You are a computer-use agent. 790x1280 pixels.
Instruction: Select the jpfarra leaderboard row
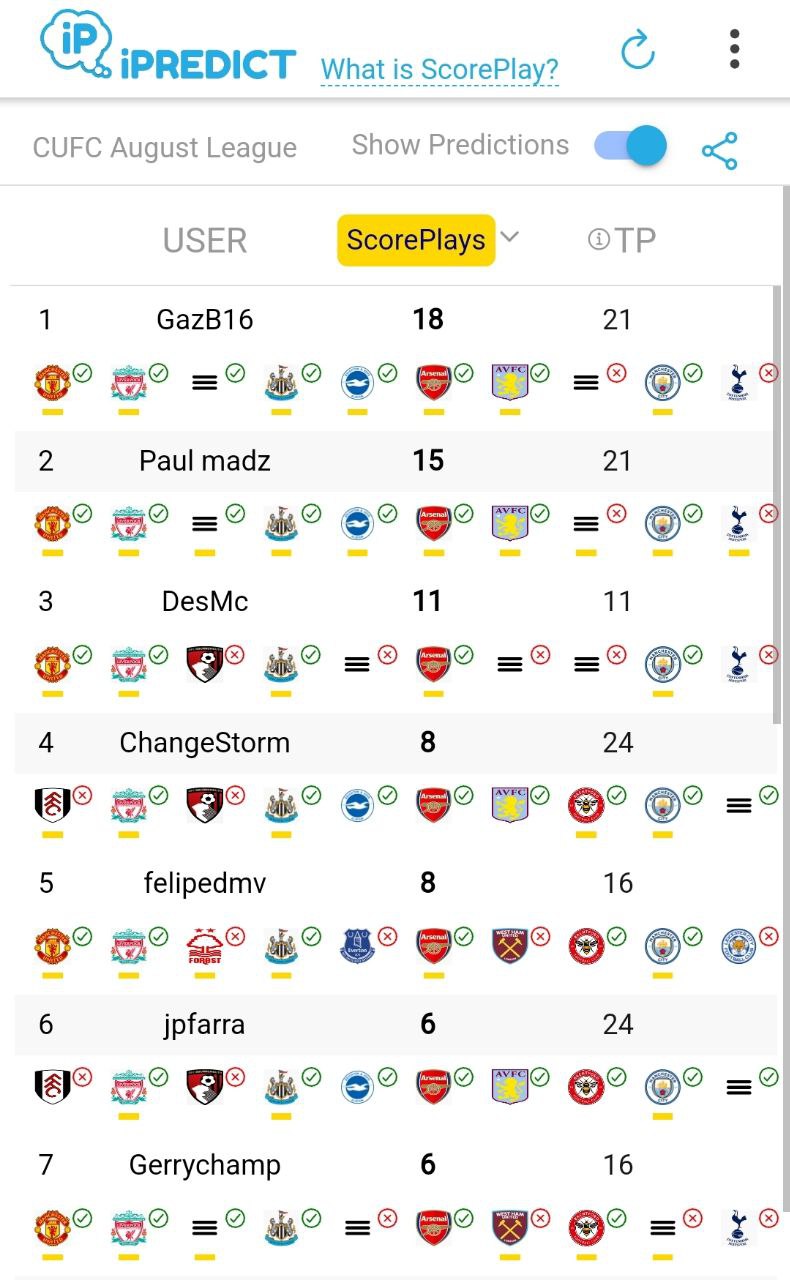click(205, 1024)
